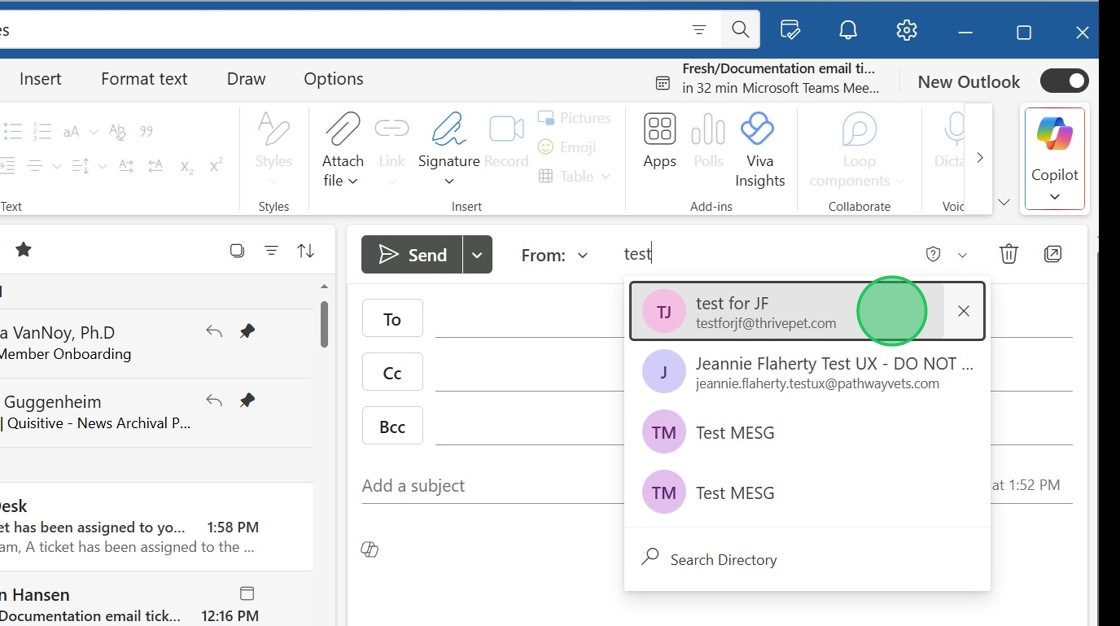Open the Copilot button in ribbon

tap(1054, 157)
